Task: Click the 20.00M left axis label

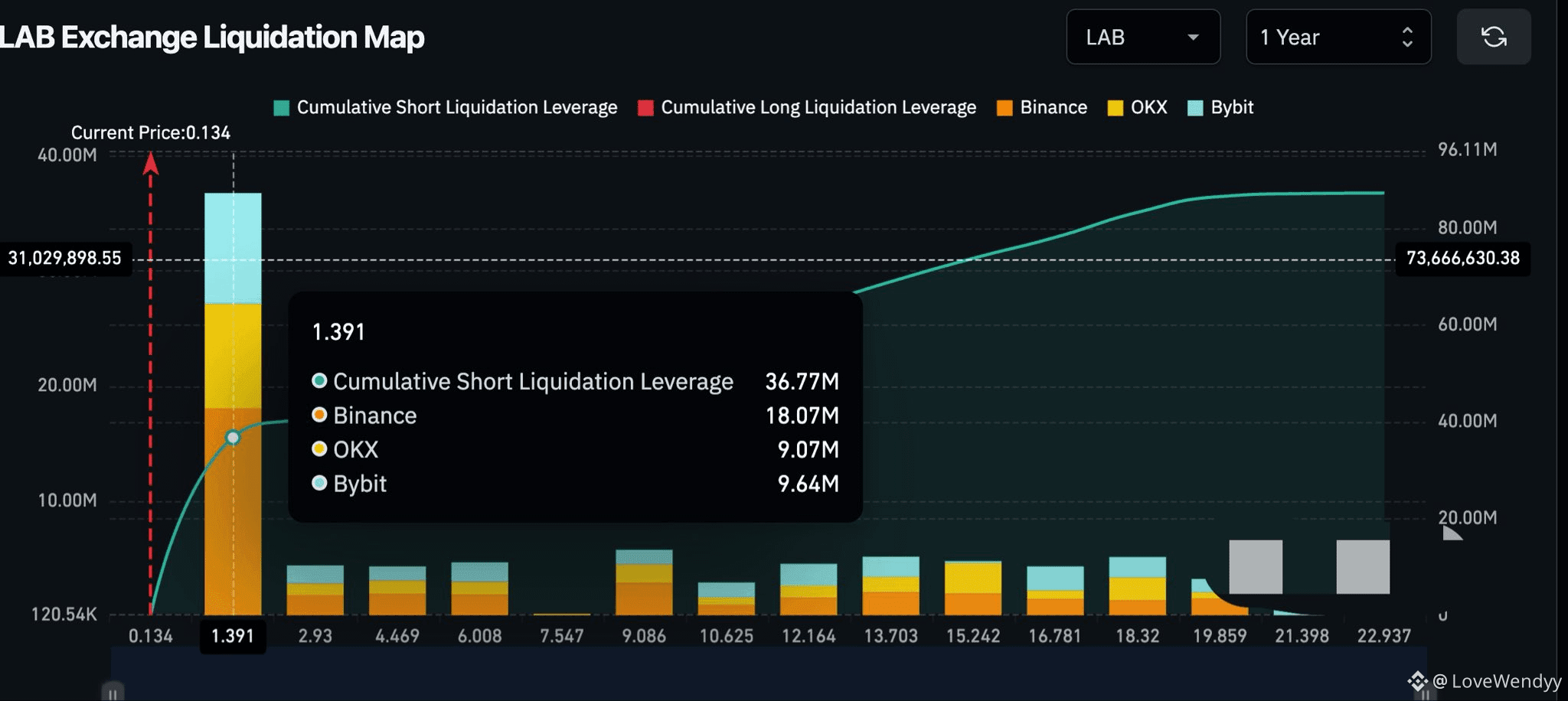Action: (67, 385)
